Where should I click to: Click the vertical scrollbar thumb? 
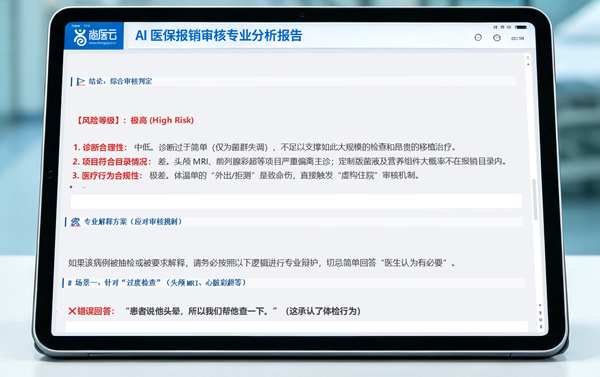point(535,199)
